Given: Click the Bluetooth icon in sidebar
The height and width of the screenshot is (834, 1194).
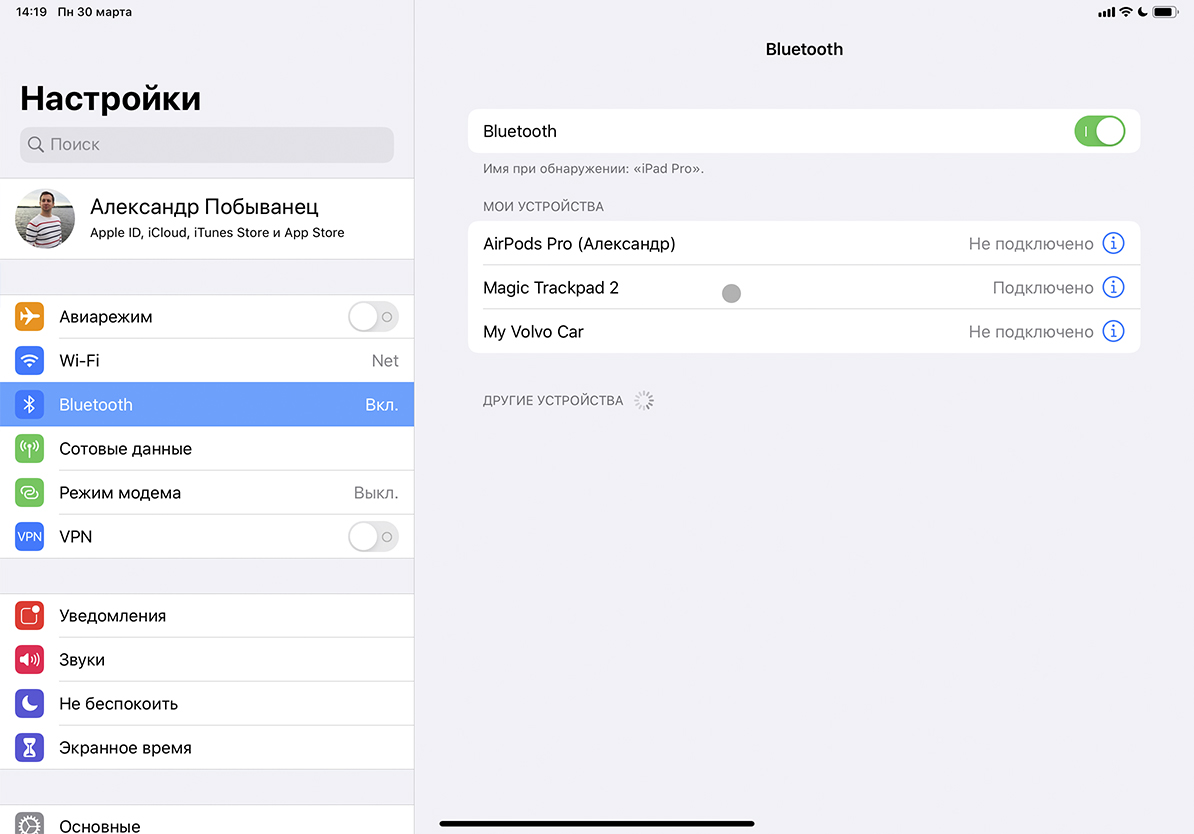Looking at the screenshot, I should 30,404.
